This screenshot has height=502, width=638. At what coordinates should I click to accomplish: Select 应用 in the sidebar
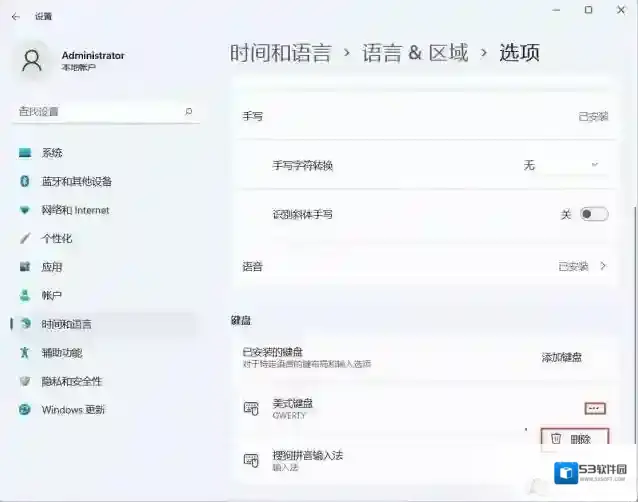[x=52, y=267]
